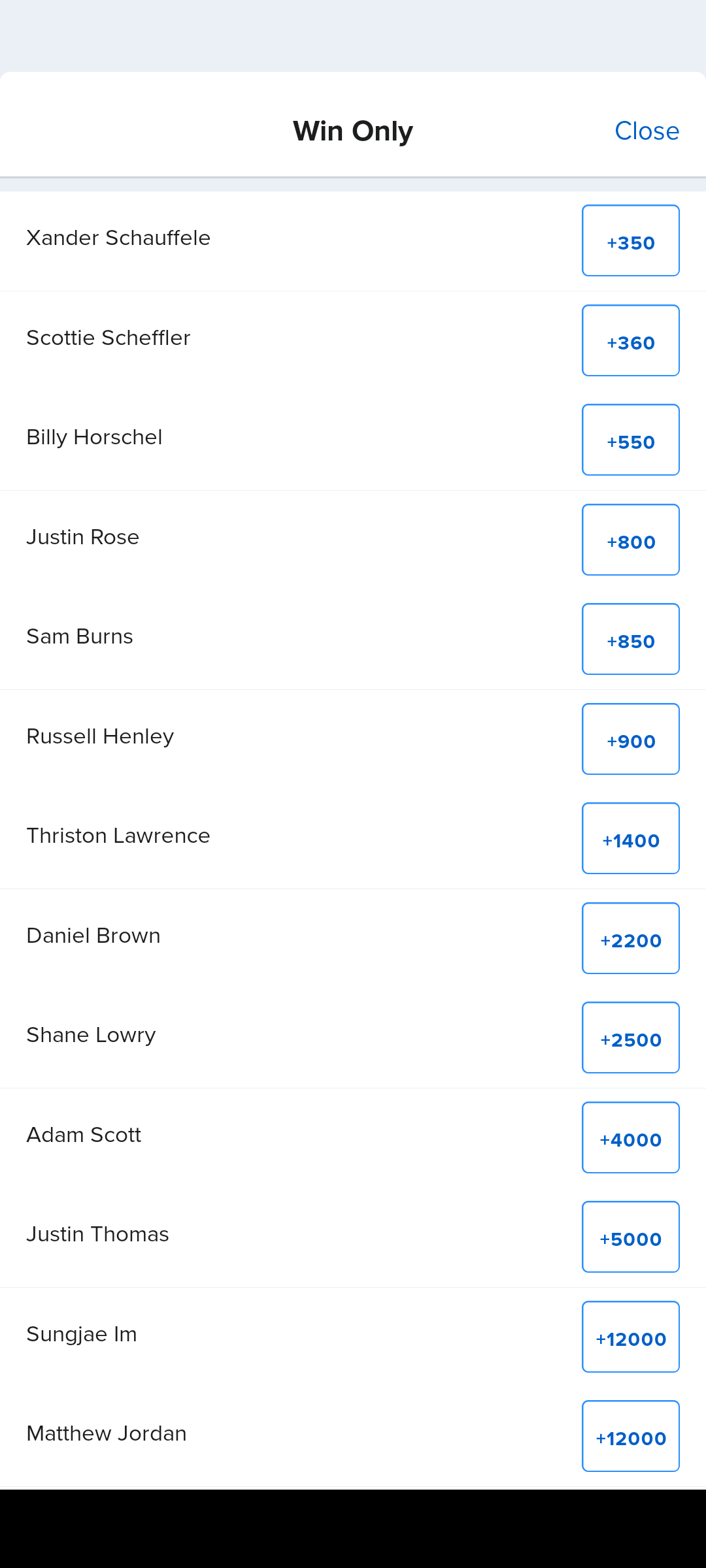
Task: Click the Scottie Scheffler player name
Action: point(109,338)
